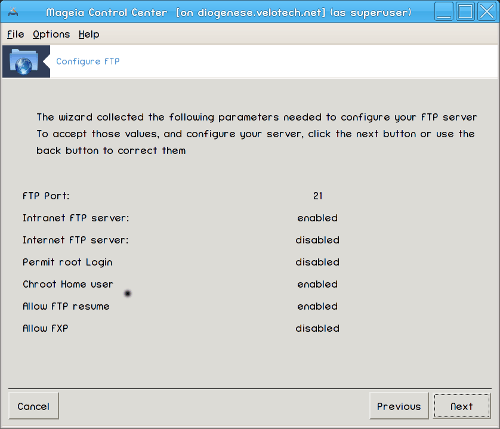Maximize the Control Center window
Viewport: 500px width, 429px height.
pyautogui.click(x=465, y=12)
